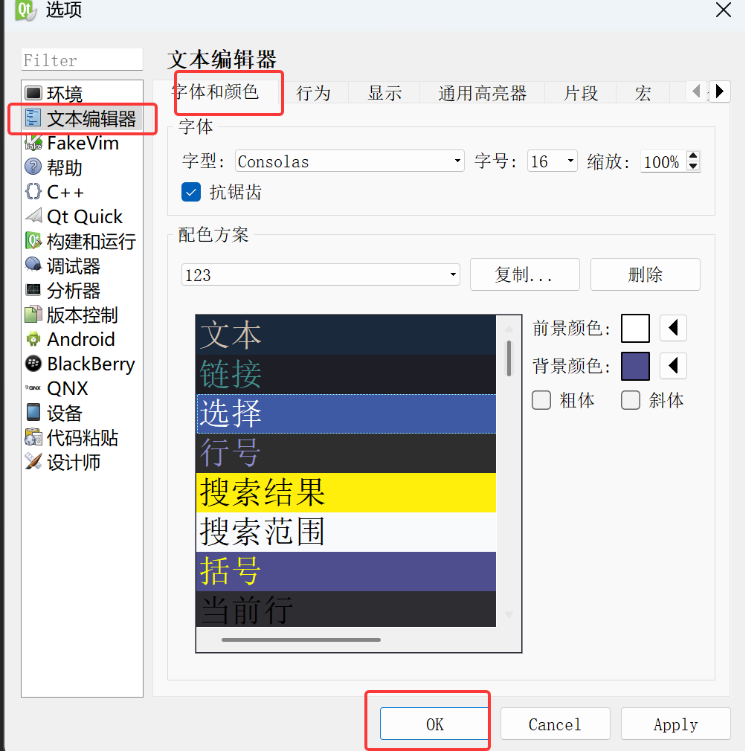Open the 帮助 help icon
The height and width of the screenshot is (751, 745).
(x=33, y=167)
